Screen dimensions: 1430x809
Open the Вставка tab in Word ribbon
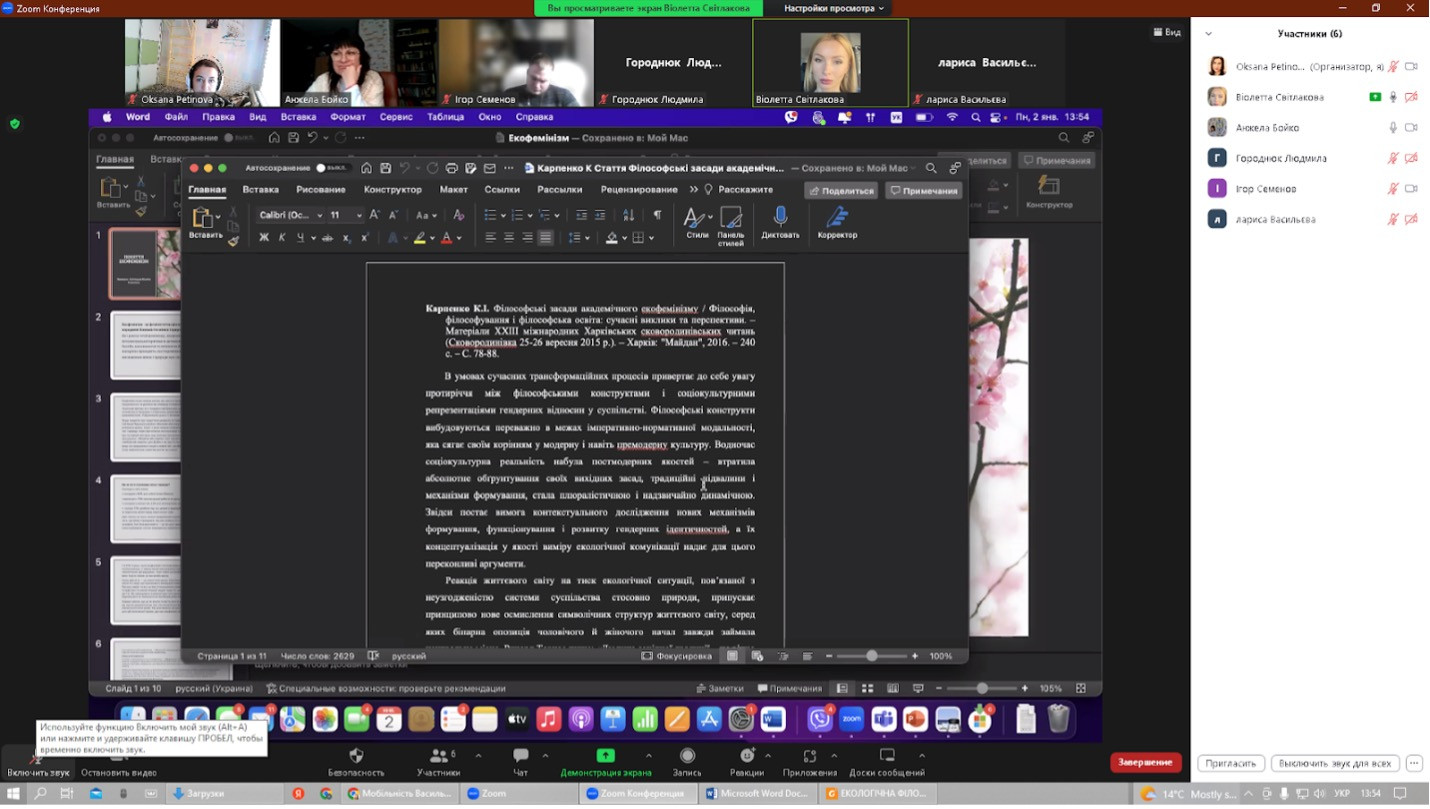[260, 190]
